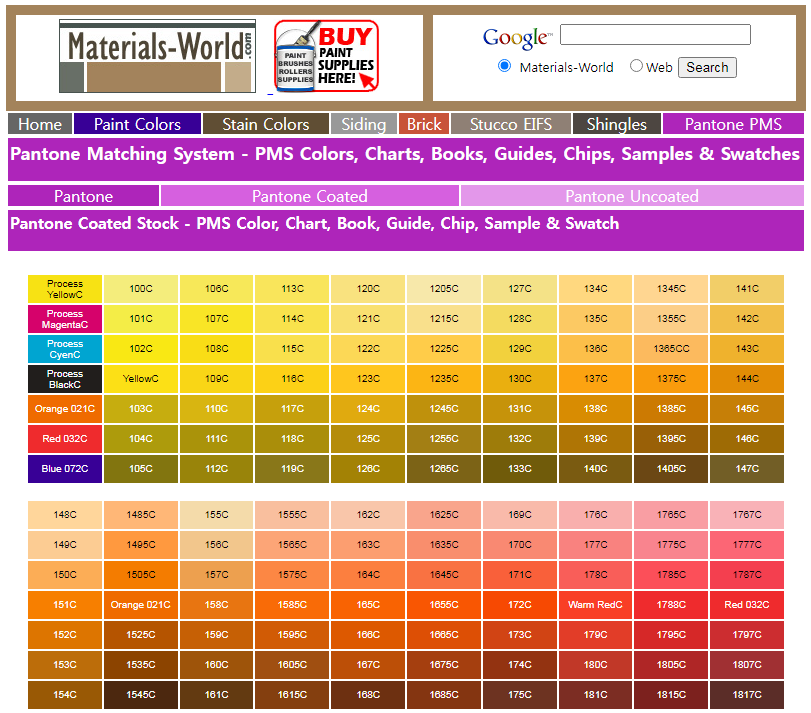Choose the 1545C color swatch
The width and height of the screenshot is (811, 713).
[x=141, y=695]
